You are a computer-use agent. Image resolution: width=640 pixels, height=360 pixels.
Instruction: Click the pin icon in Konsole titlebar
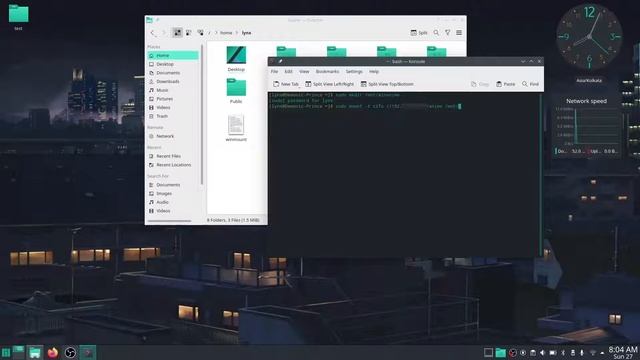(x=280, y=61)
